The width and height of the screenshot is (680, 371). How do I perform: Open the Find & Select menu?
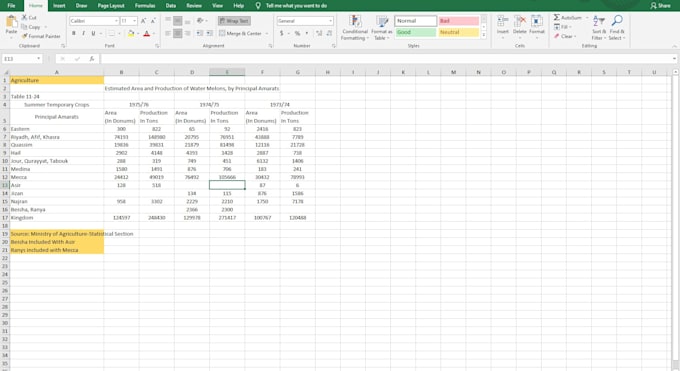[x=617, y=28]
